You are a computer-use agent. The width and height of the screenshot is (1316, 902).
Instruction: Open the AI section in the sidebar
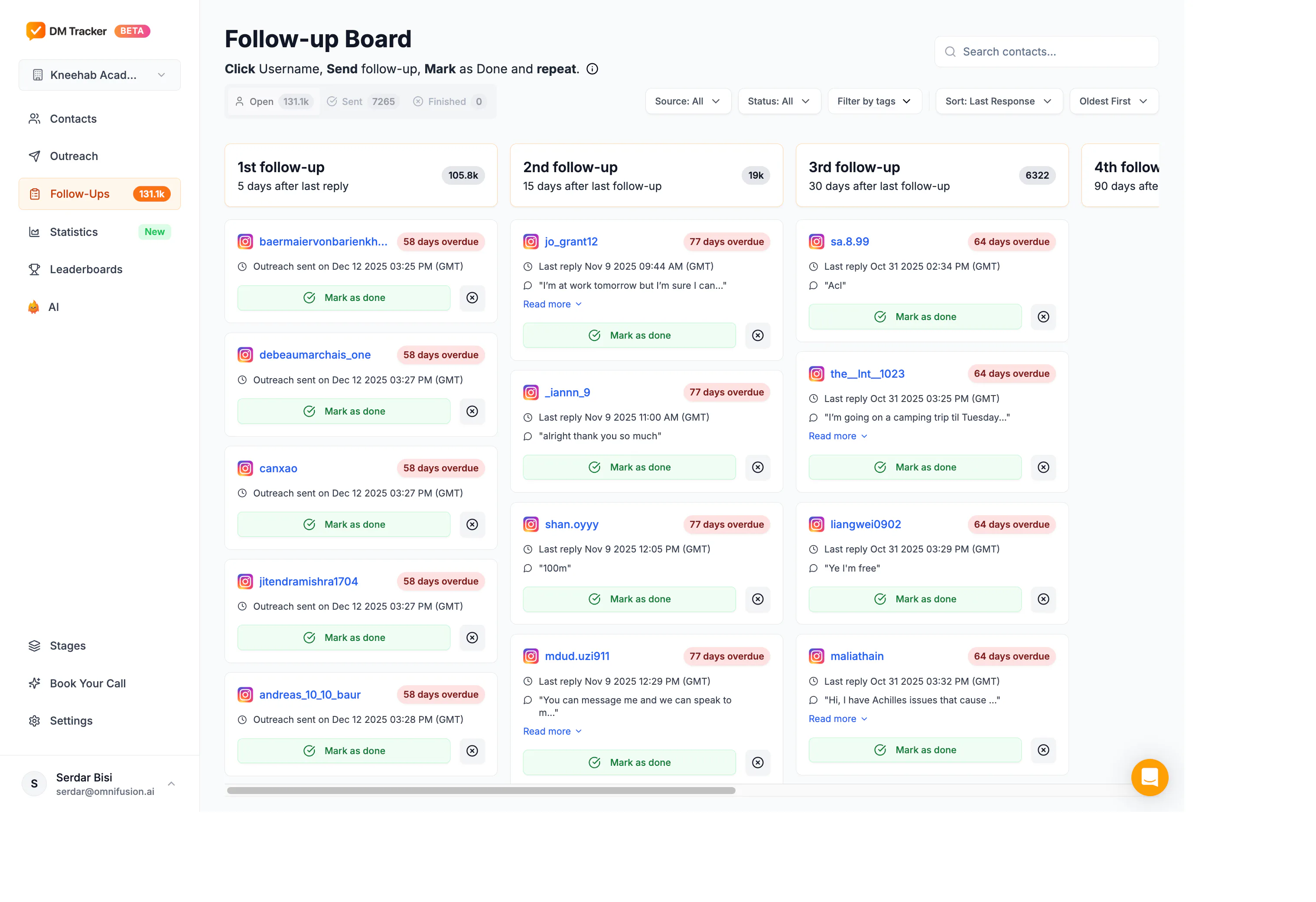[x=100, y=307]
